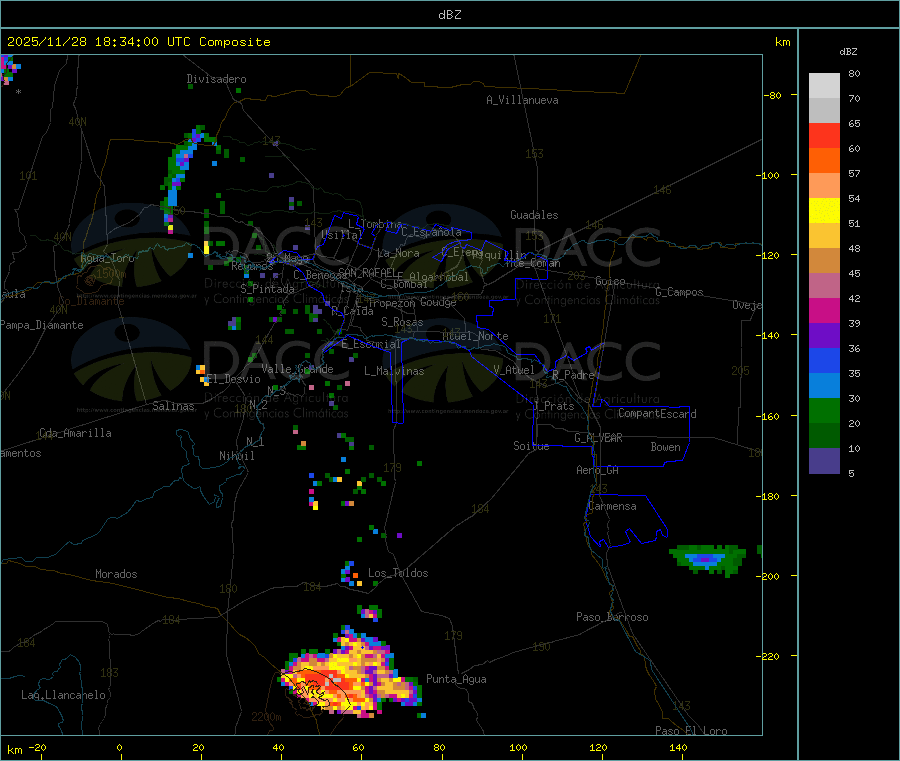Click the J_Prats map label
900x761 pixels.
pos(554,406)
